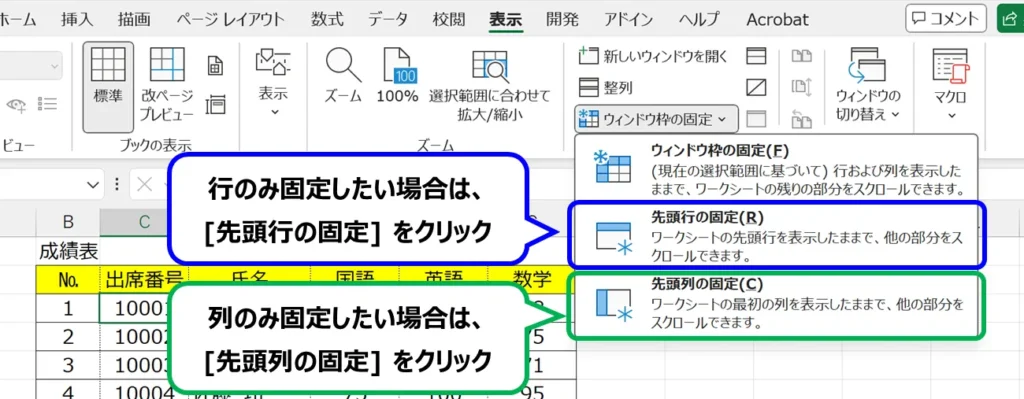This screenshot has width=1024, height=399.
Task: Click the unhide window icon
Action: click(x=756, y=118)
